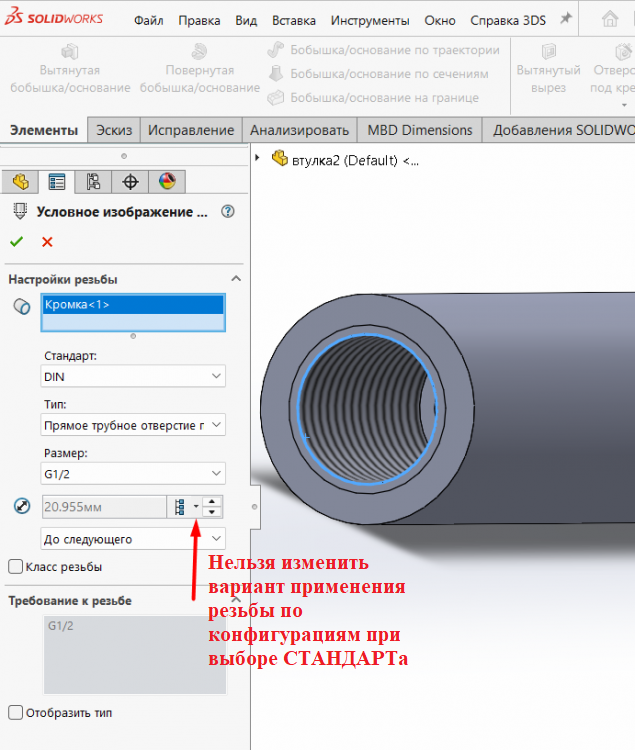Open DisplayManager color-sphere tab
The image size is (635, 750).
pos(167,182)
